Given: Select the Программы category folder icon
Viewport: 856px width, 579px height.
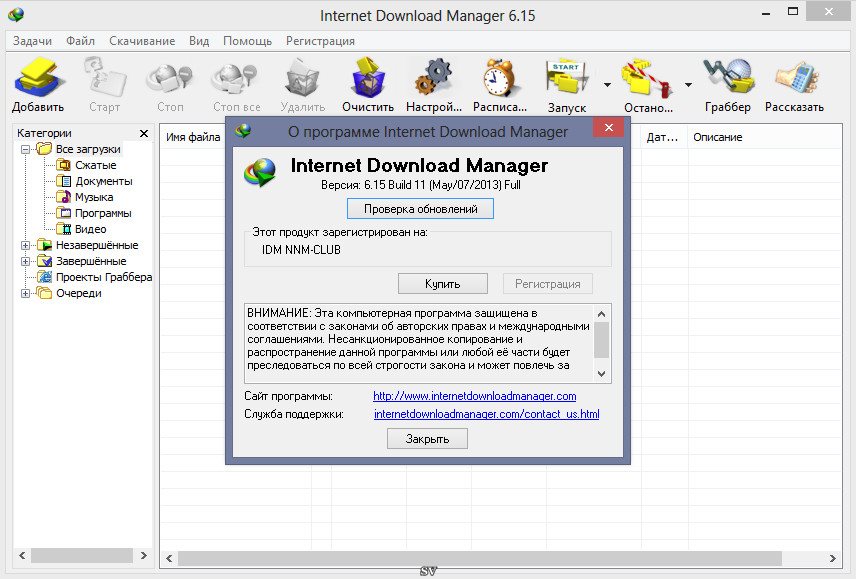Looking at the screenshot, I should 64,213.
